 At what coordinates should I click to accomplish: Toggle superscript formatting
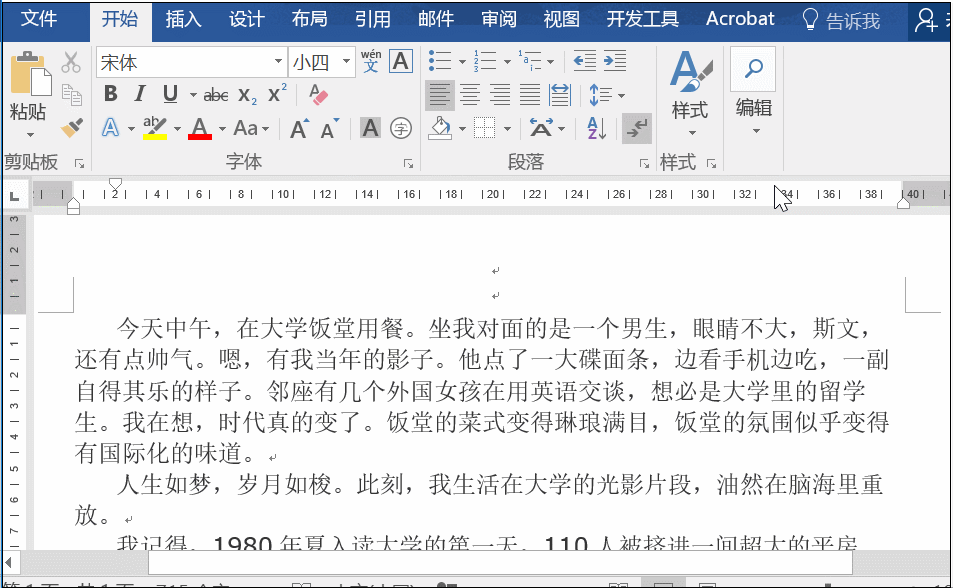point(277,94)
